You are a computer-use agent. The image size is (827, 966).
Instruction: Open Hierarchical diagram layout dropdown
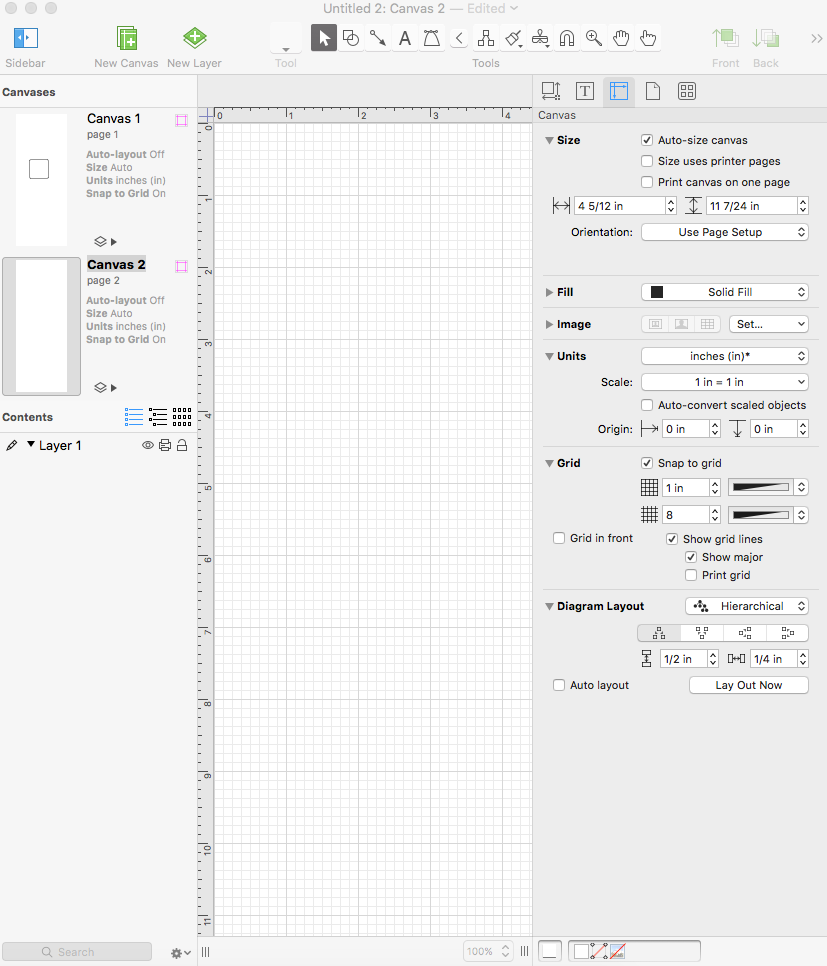[x=747, y=606]
